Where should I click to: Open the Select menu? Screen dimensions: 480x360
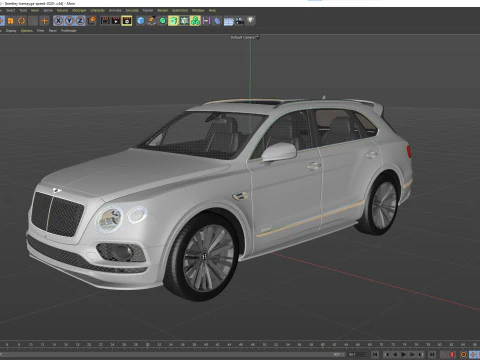click(10, 10)
